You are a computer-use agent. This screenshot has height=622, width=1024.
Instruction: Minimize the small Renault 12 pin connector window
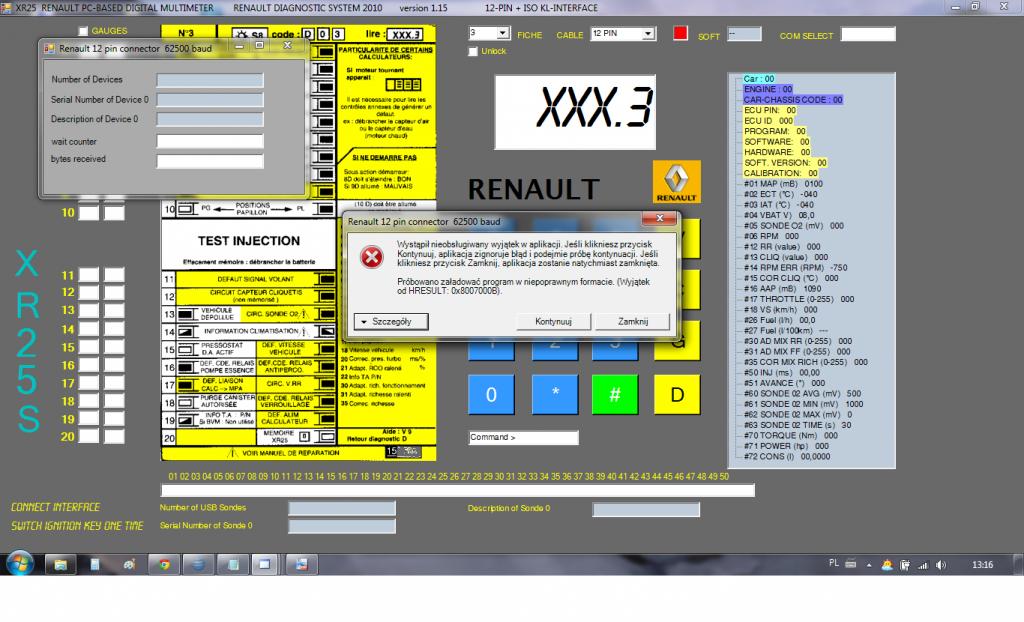coord(239,46)
